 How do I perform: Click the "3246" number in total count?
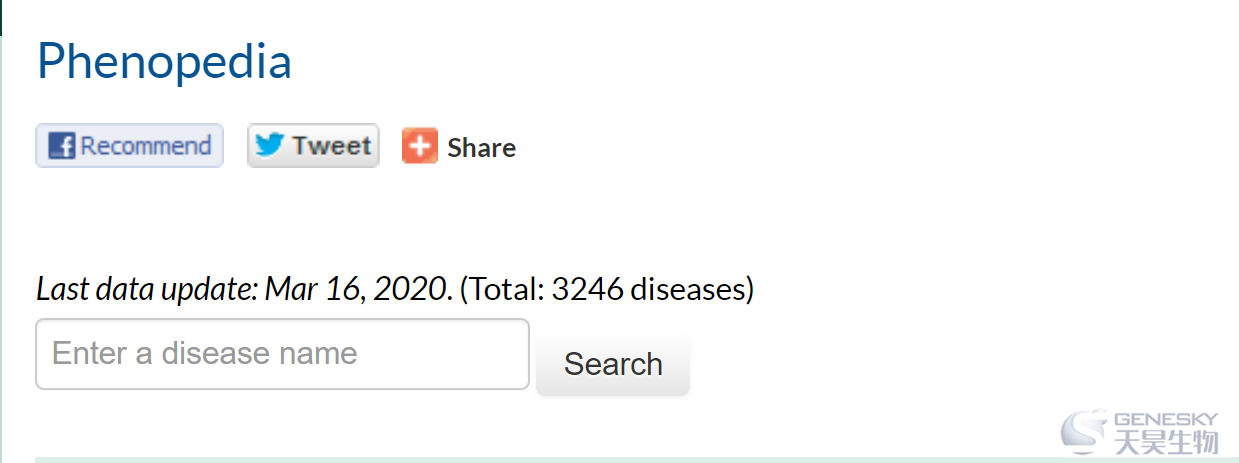point(588,290)
